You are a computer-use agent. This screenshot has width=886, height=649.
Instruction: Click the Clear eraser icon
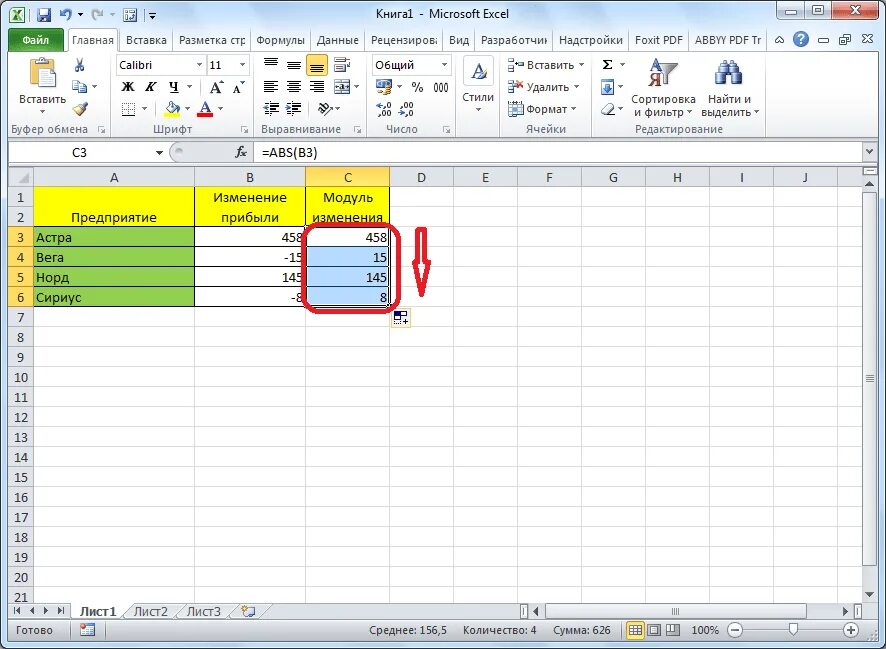[x=608, y=108]
